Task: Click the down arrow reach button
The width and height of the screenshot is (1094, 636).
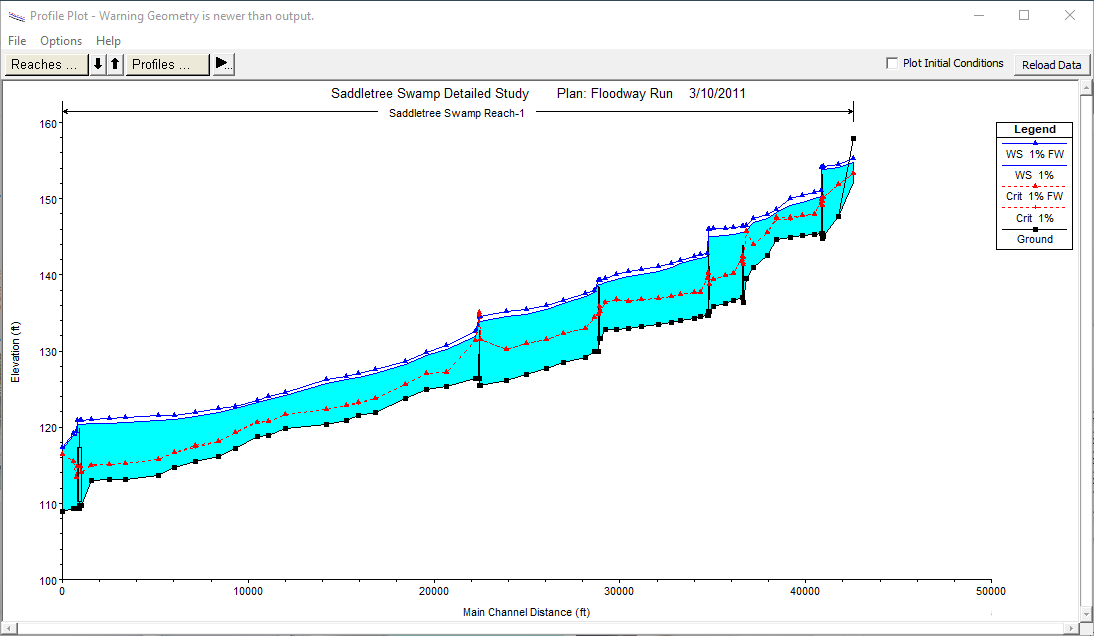Action: [98, 64]
